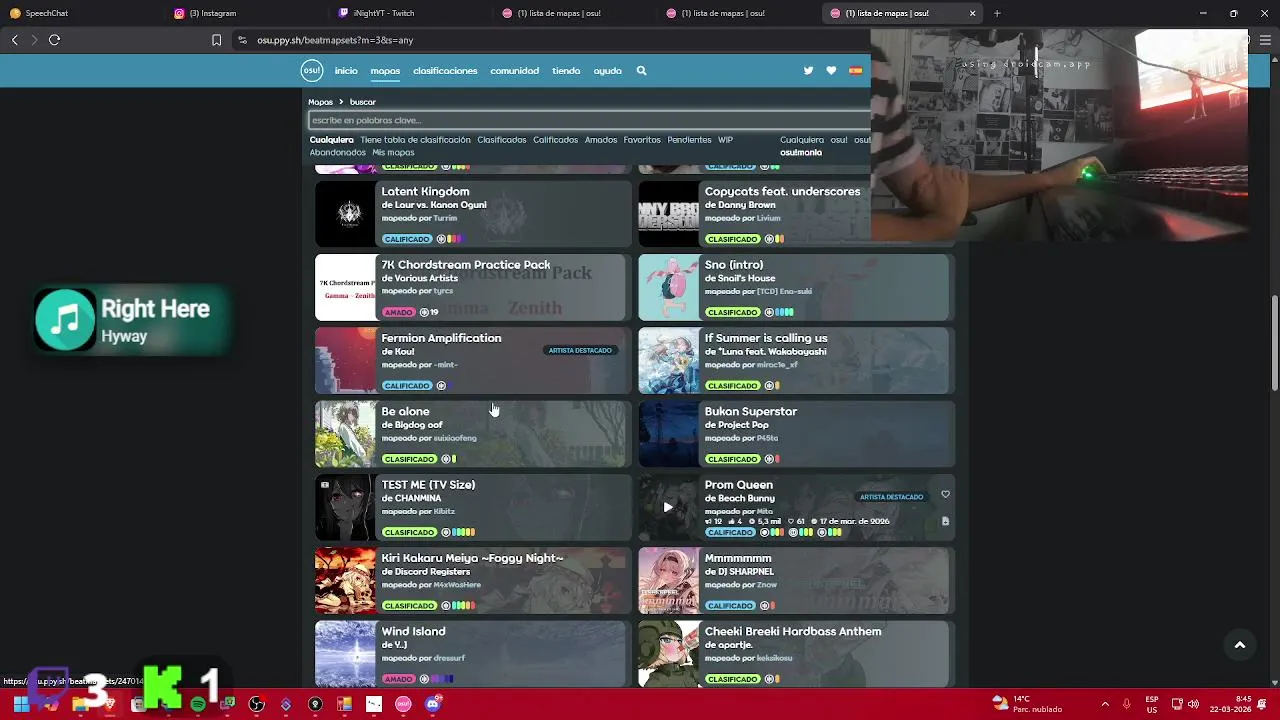Click the browser address bar URL
This screenshot has width=1280, height=720.
[335, 40]
